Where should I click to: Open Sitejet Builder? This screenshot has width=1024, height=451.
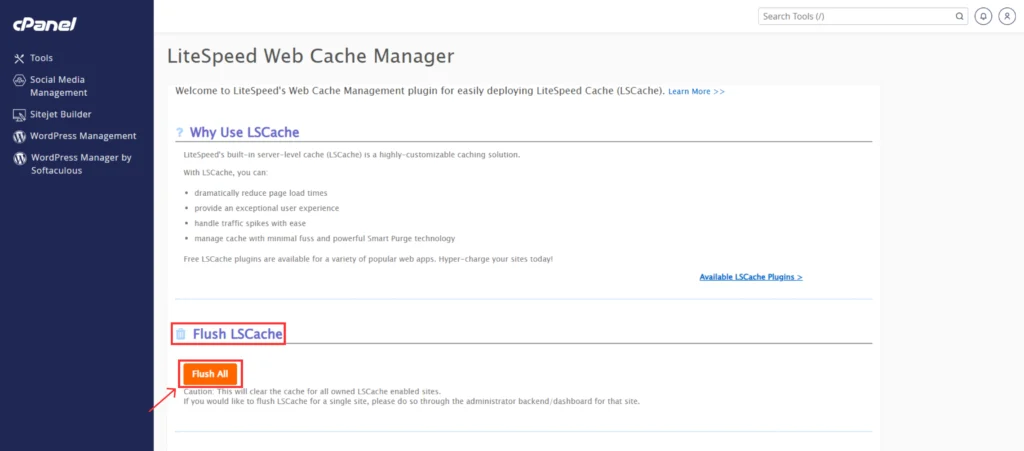point(61,114)
